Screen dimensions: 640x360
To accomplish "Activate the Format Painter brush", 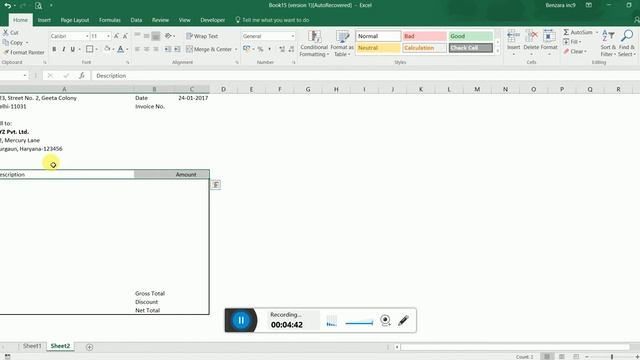I will tap(24, 52).
